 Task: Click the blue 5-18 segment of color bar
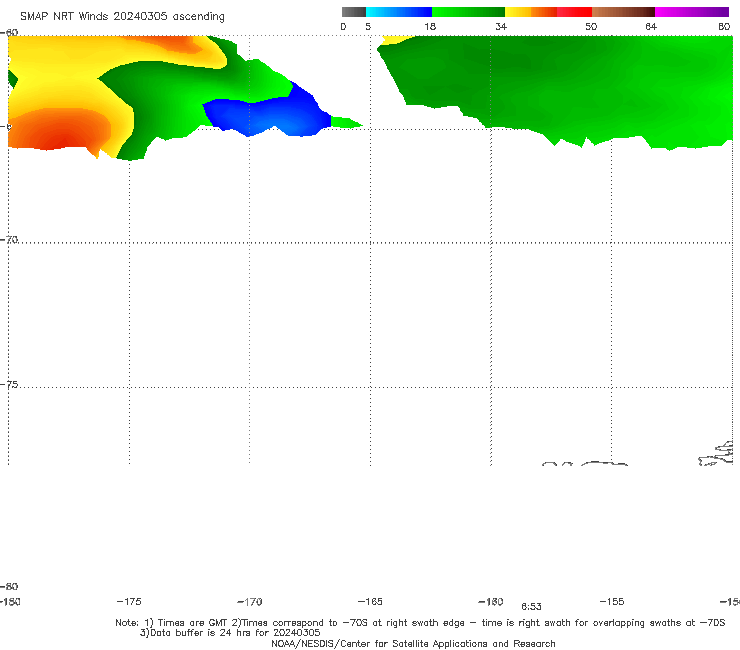click(399, 12)
